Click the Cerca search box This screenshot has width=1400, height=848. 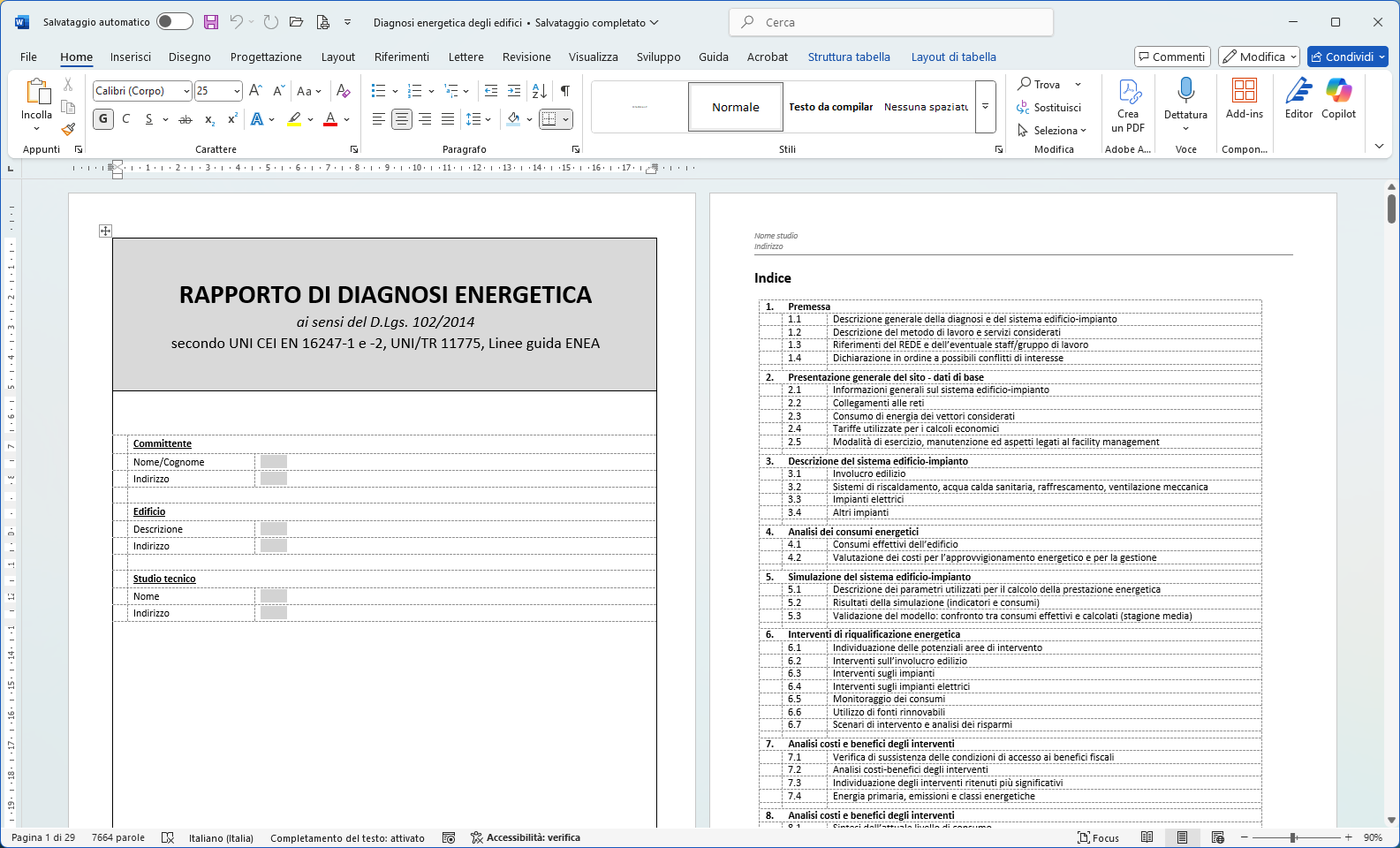[x=891, y=22]
